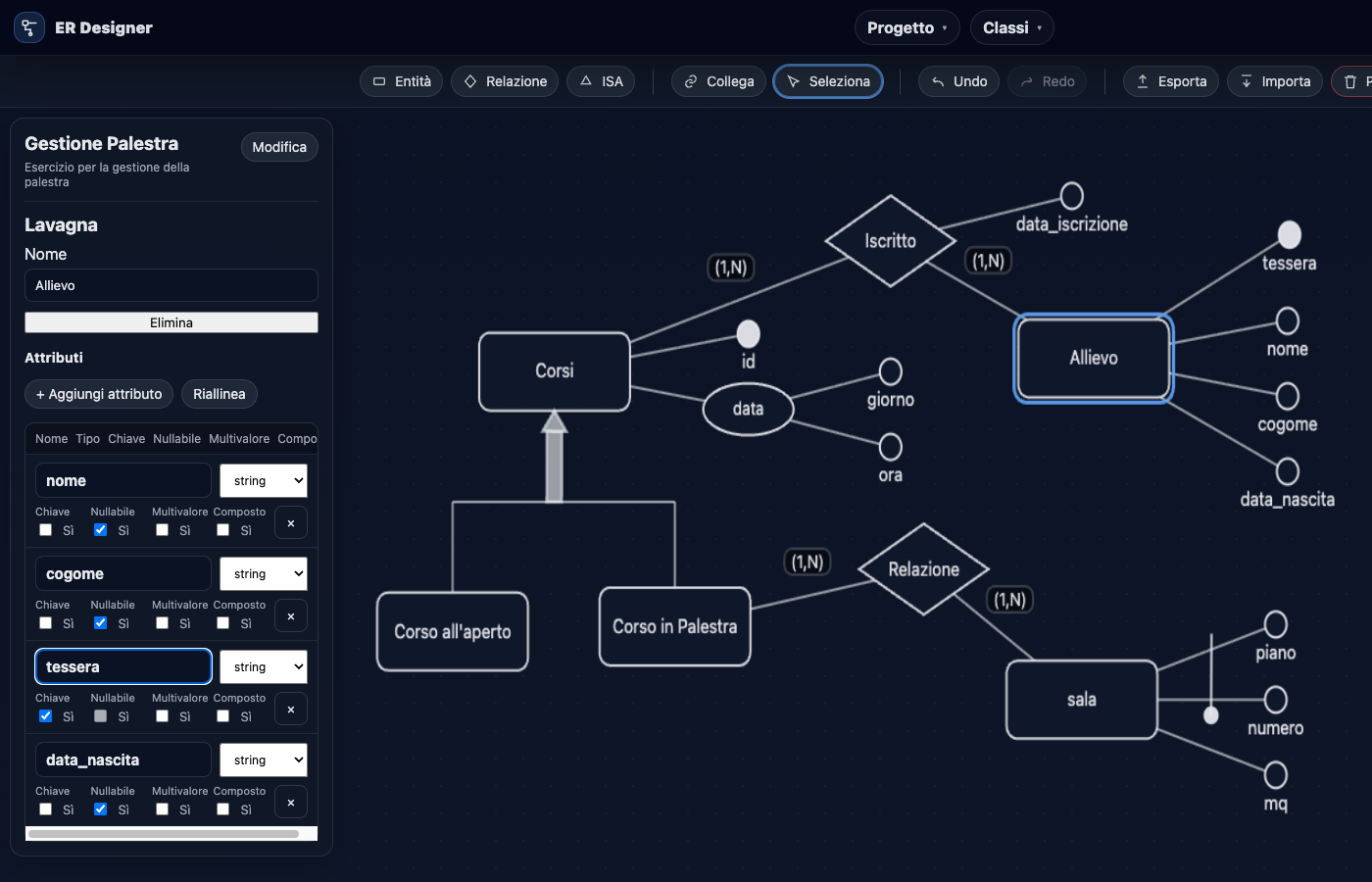Click the horizontal scrollbar in attributes table
The width and height of the screenshot is (1372, 882).
coord(164,834)
